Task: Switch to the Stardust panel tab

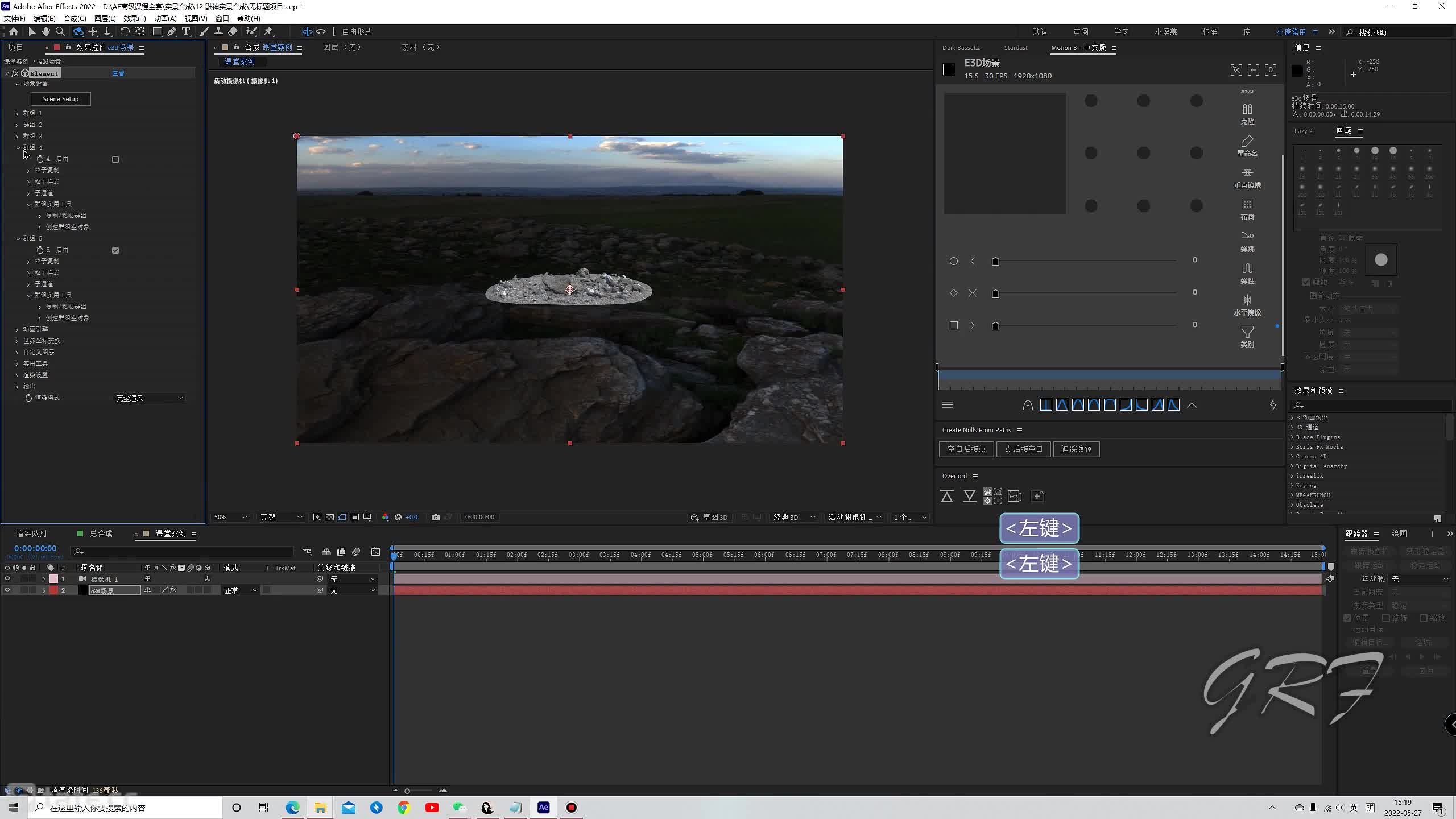Action: point(1016,48)
